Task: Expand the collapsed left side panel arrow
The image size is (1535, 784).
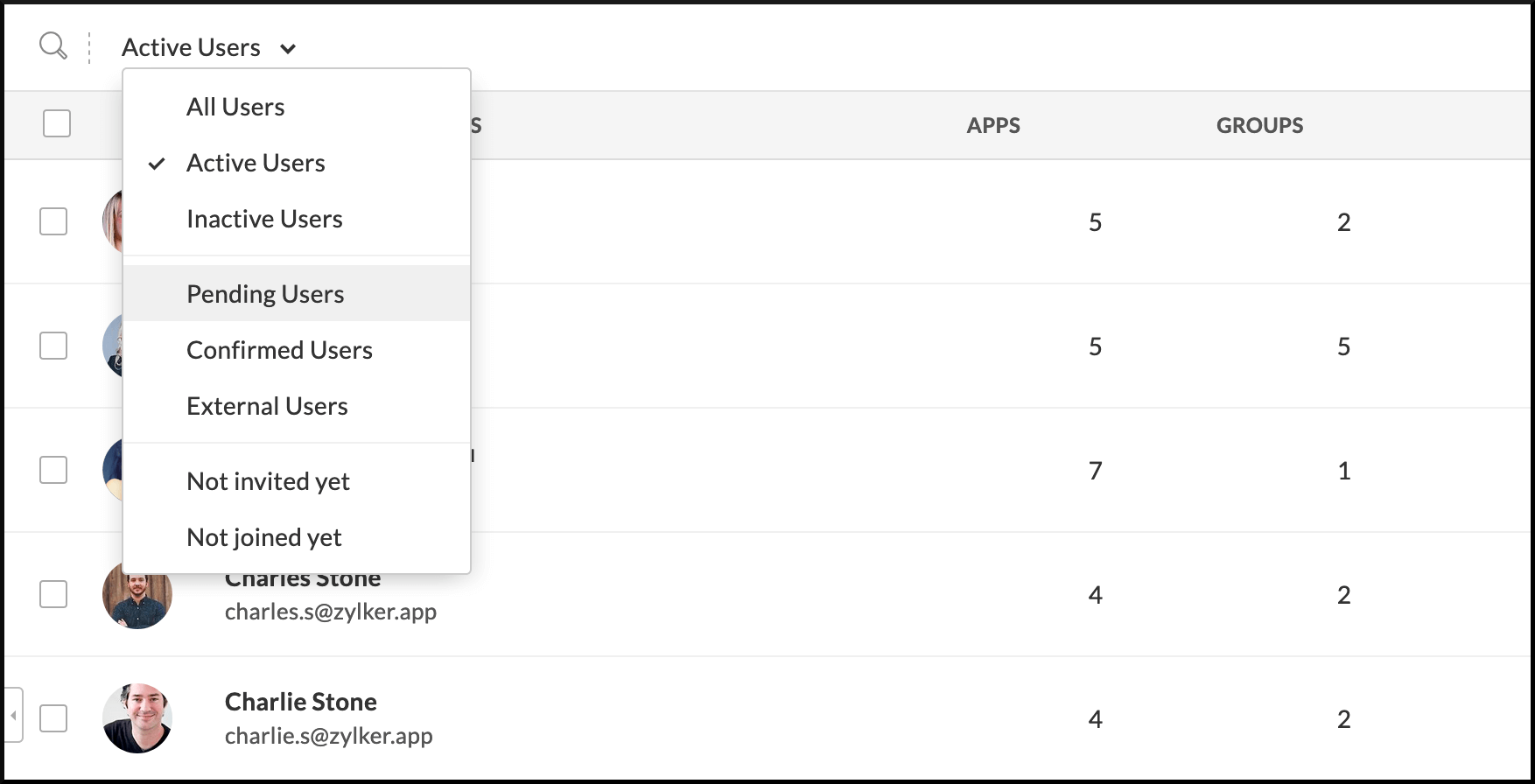Action: [x=13, y=715]
